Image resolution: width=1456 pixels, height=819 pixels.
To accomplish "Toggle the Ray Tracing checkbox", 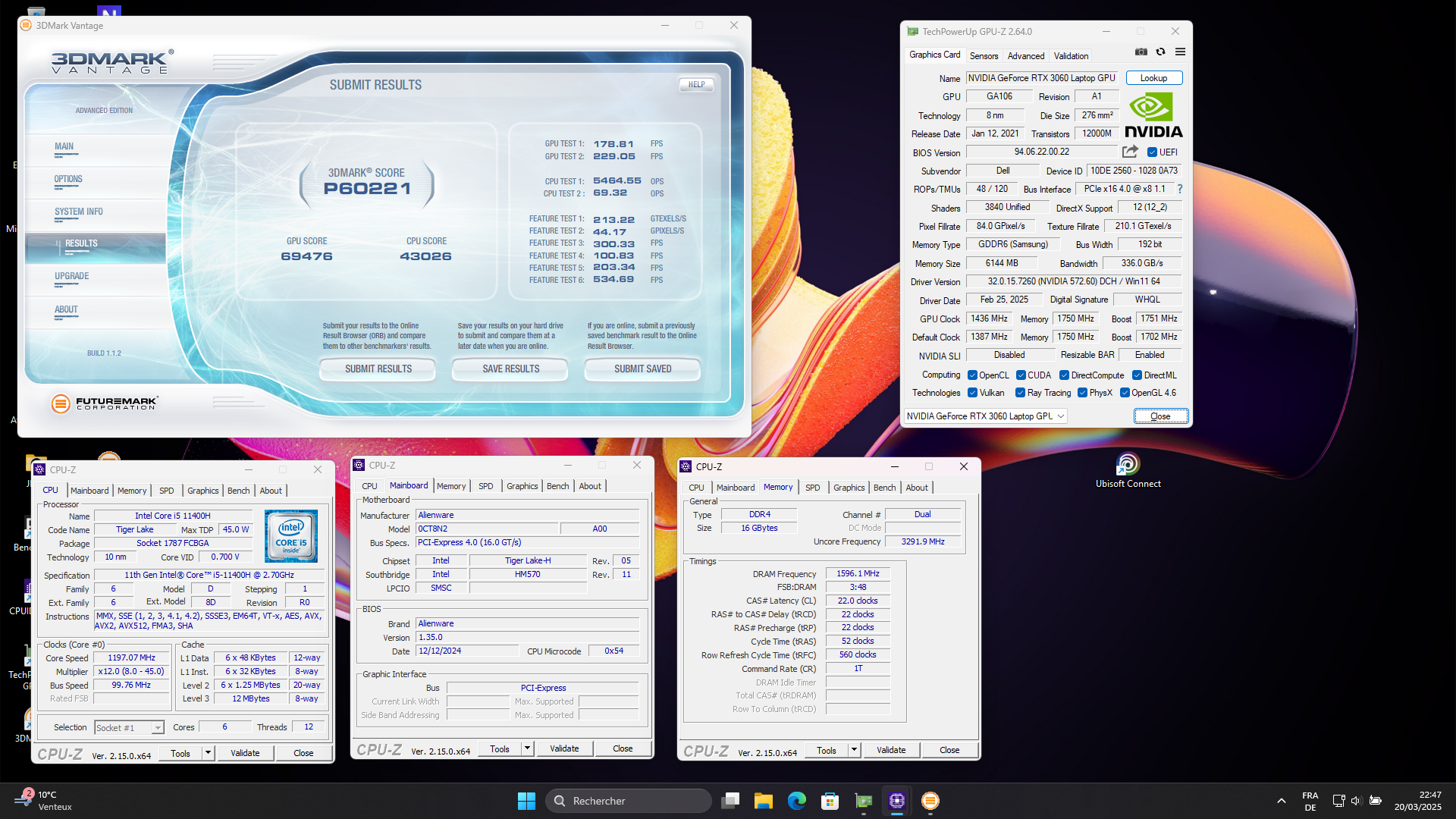I will click(1021, 393).
